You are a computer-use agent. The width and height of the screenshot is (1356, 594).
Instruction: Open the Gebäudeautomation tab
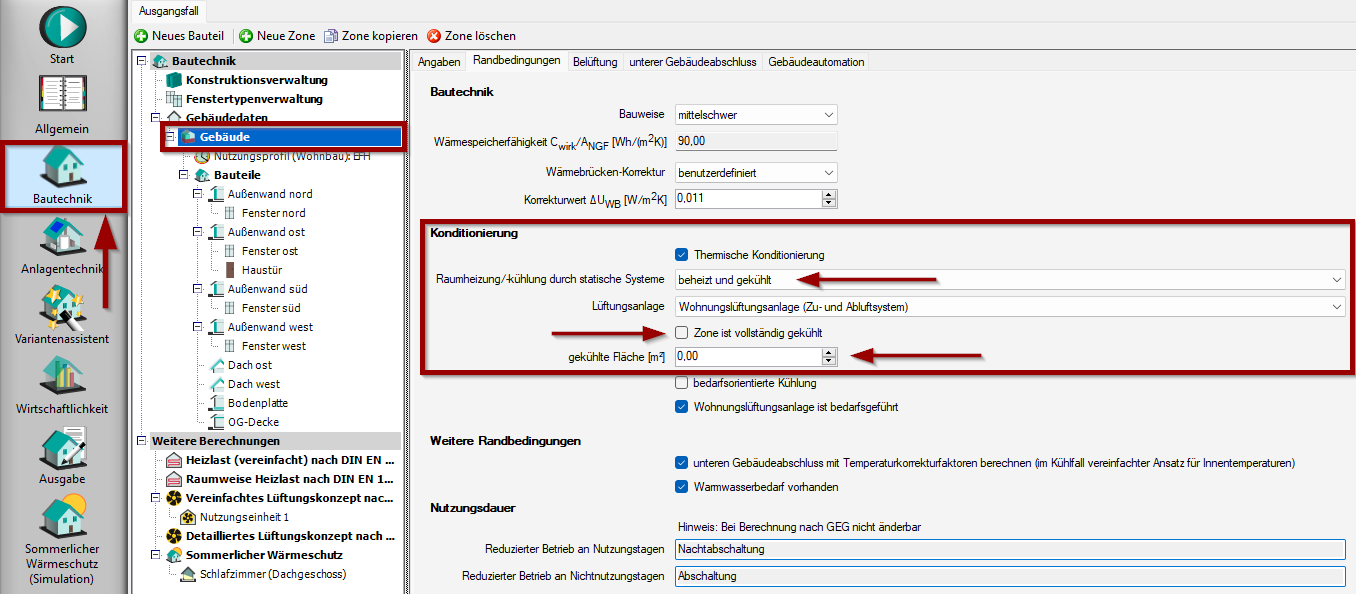(x=816, y=62)
